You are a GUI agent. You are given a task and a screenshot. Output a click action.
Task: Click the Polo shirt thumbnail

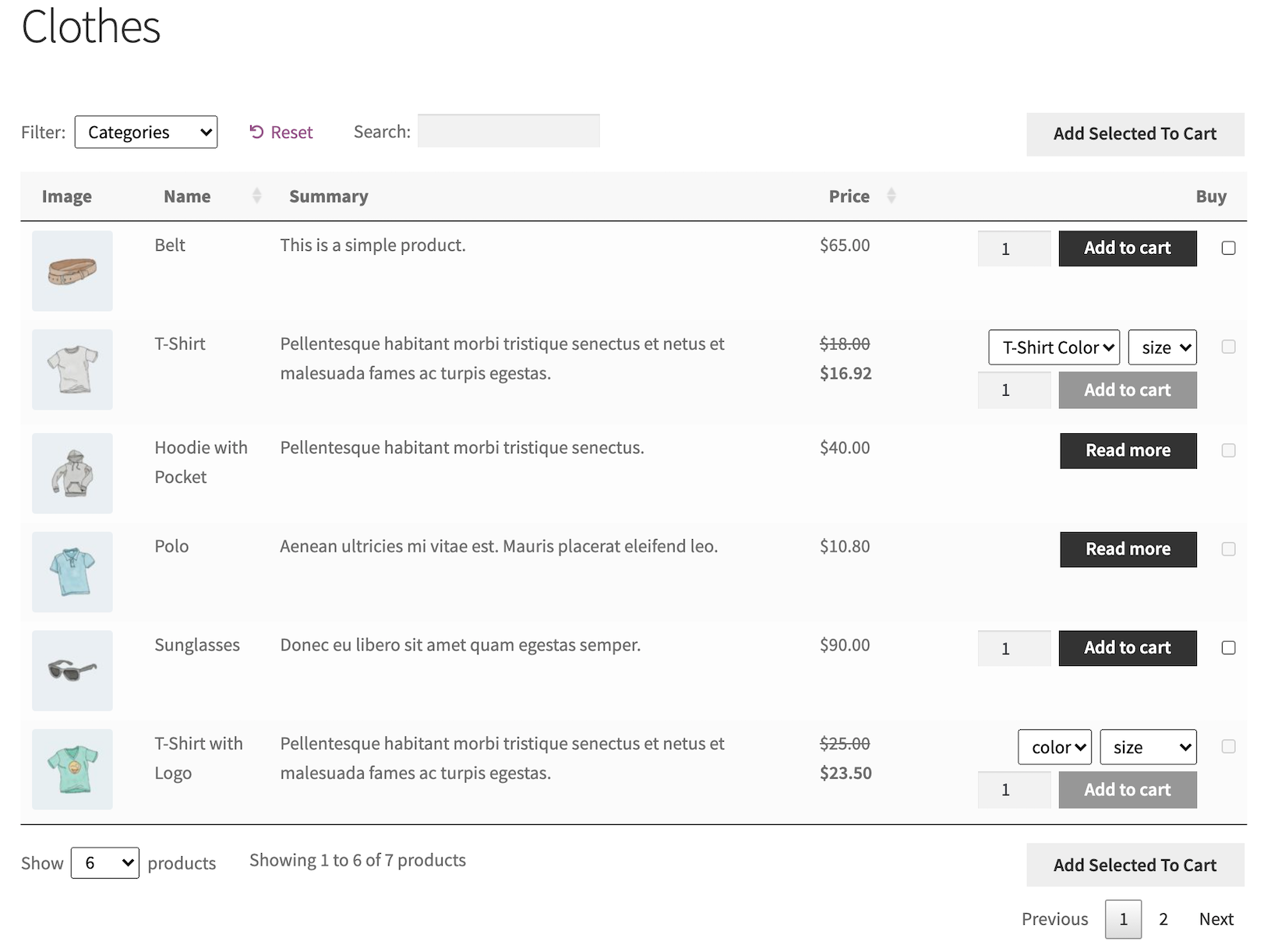coord(72,572)
